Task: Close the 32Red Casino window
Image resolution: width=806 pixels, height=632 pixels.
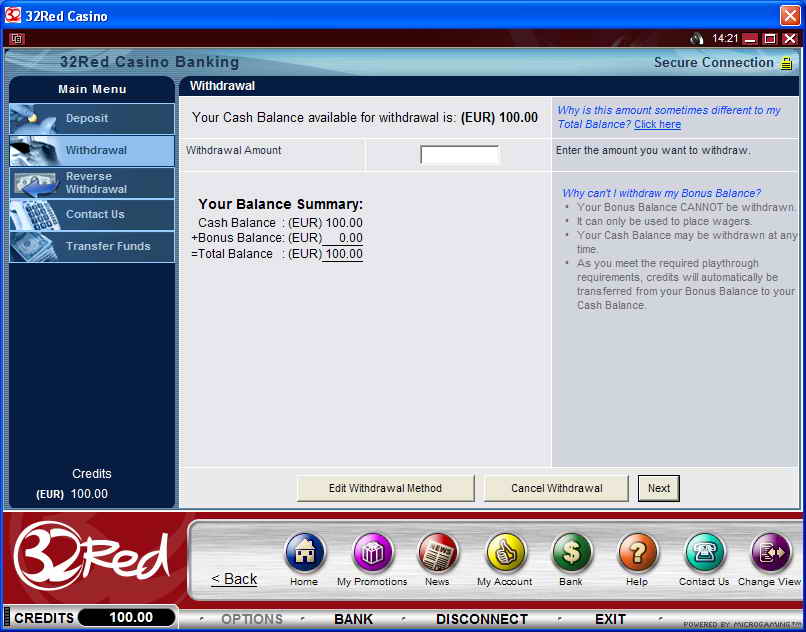Action: pos(790,15)
